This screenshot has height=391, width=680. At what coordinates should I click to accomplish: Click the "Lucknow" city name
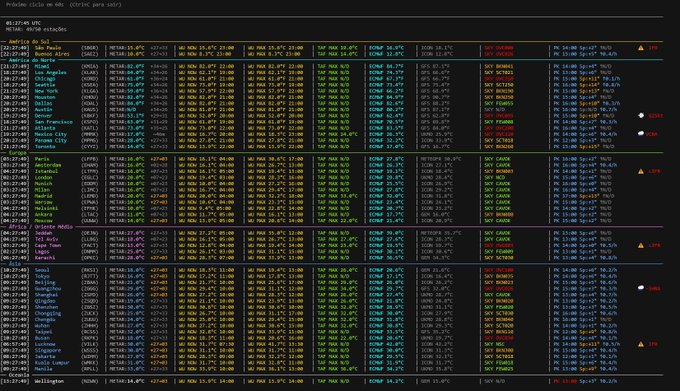pyautogui.click(x=45, y=344)
